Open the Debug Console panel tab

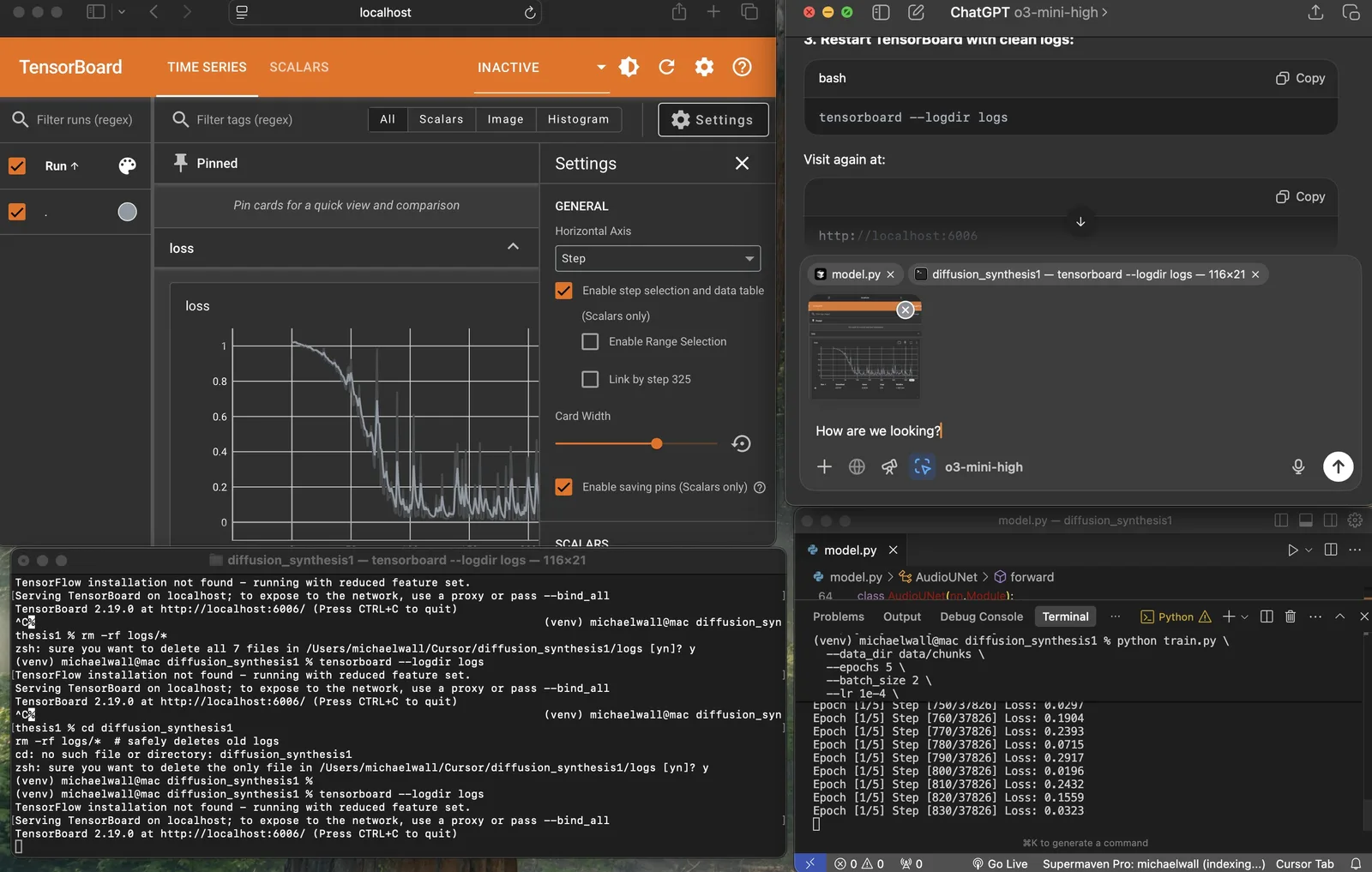981,616
